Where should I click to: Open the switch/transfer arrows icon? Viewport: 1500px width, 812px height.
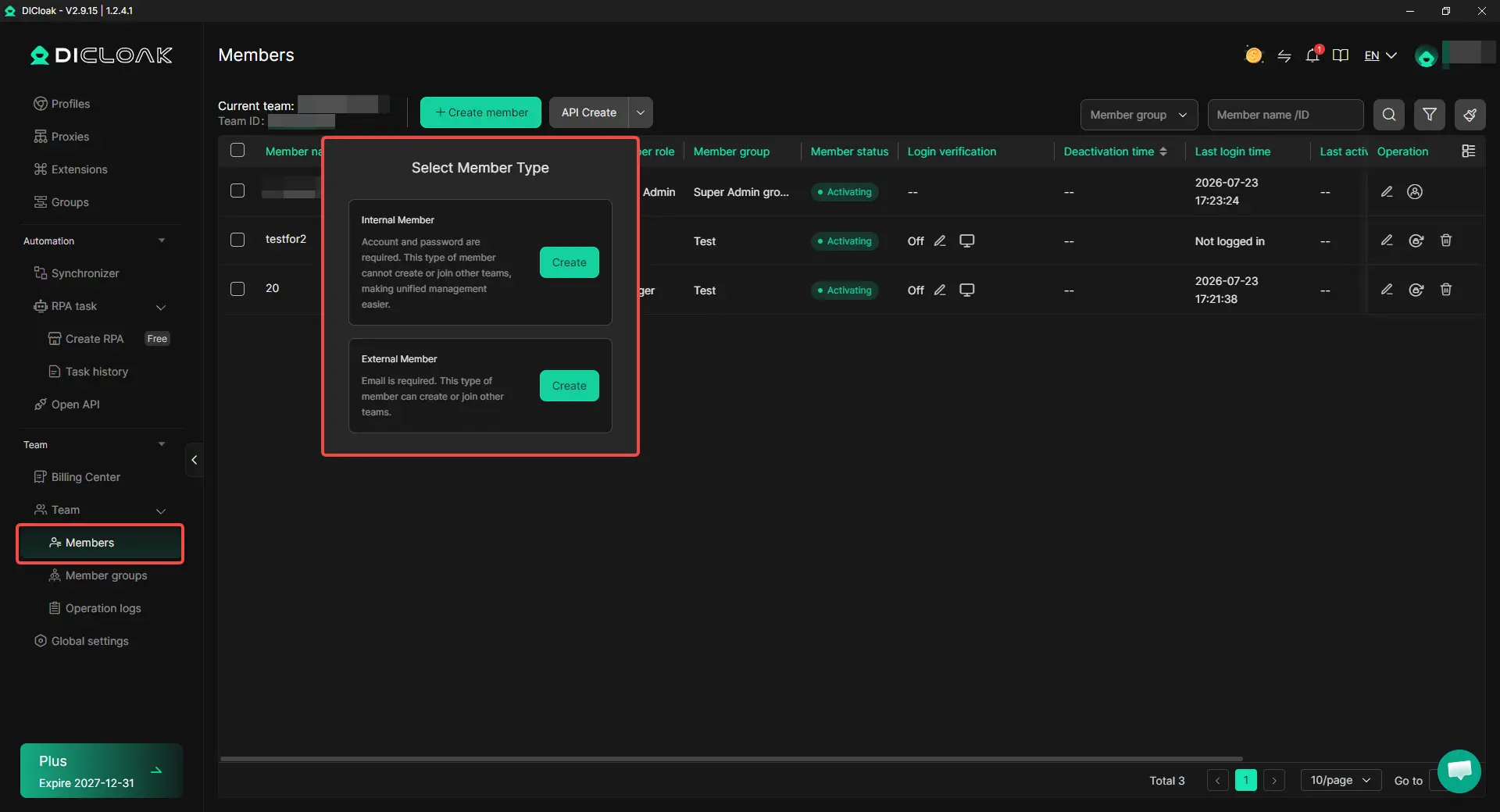click(x=1284, y=55)
